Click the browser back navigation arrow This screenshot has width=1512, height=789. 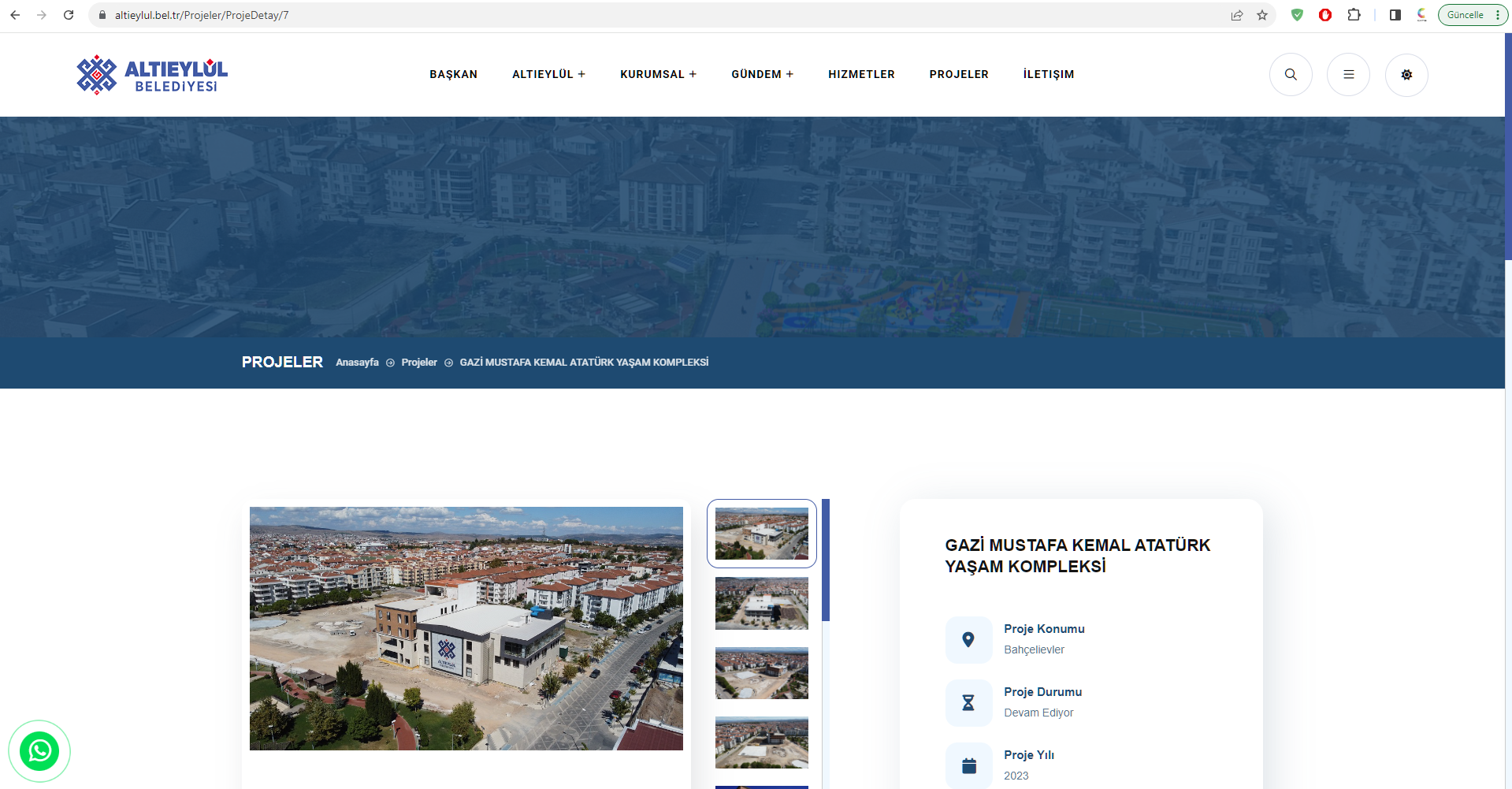pos(14,14)
